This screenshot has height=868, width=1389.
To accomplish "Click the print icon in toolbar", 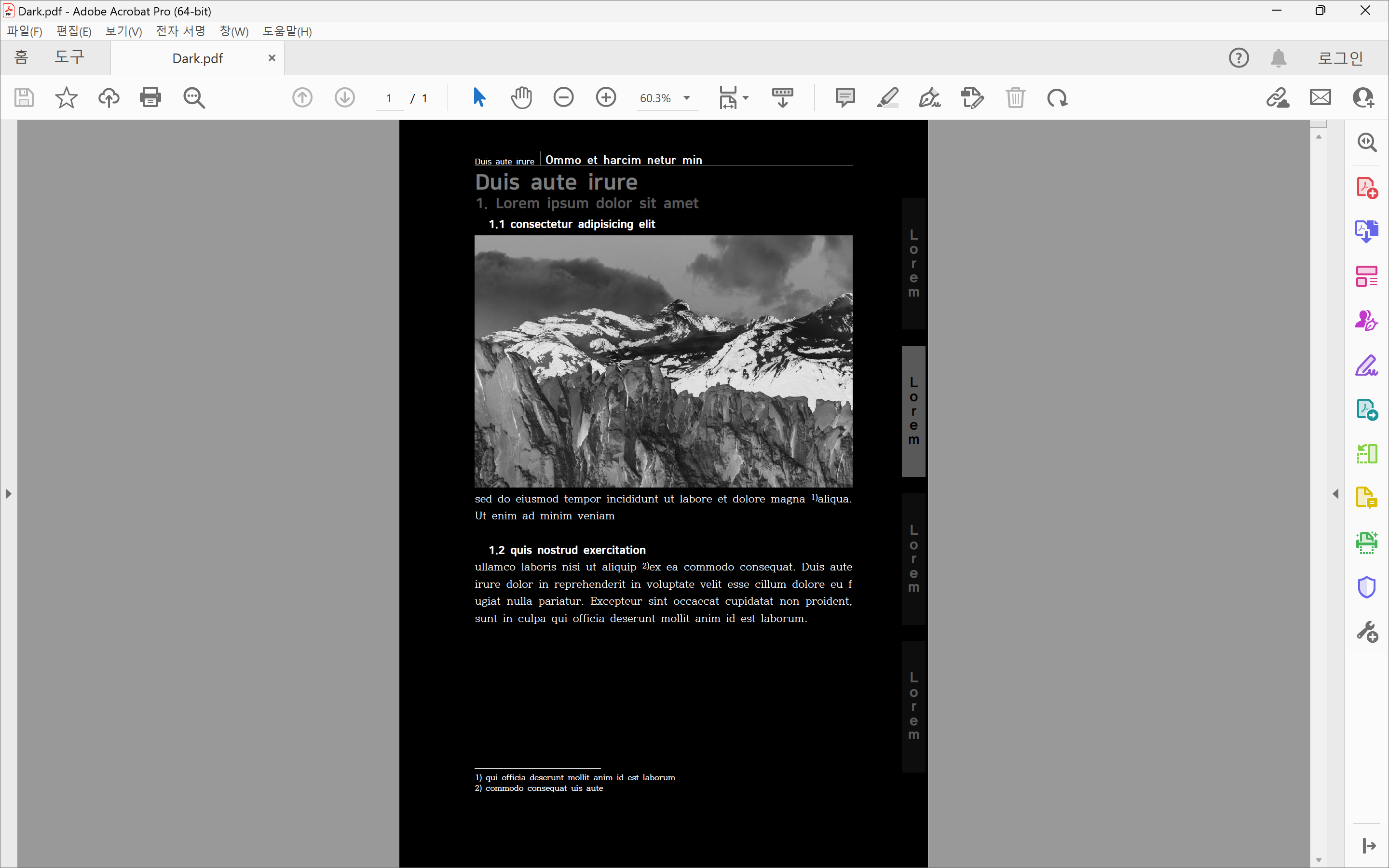I will tap(150, 97).
